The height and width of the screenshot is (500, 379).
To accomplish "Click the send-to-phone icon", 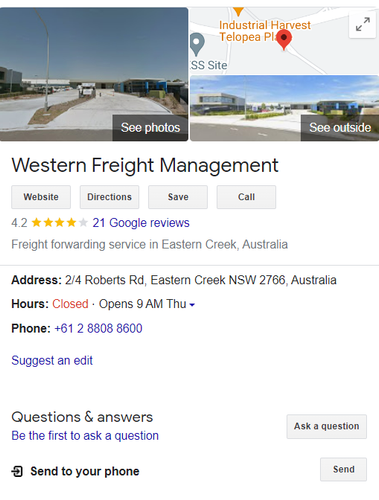I will (17, 471).
